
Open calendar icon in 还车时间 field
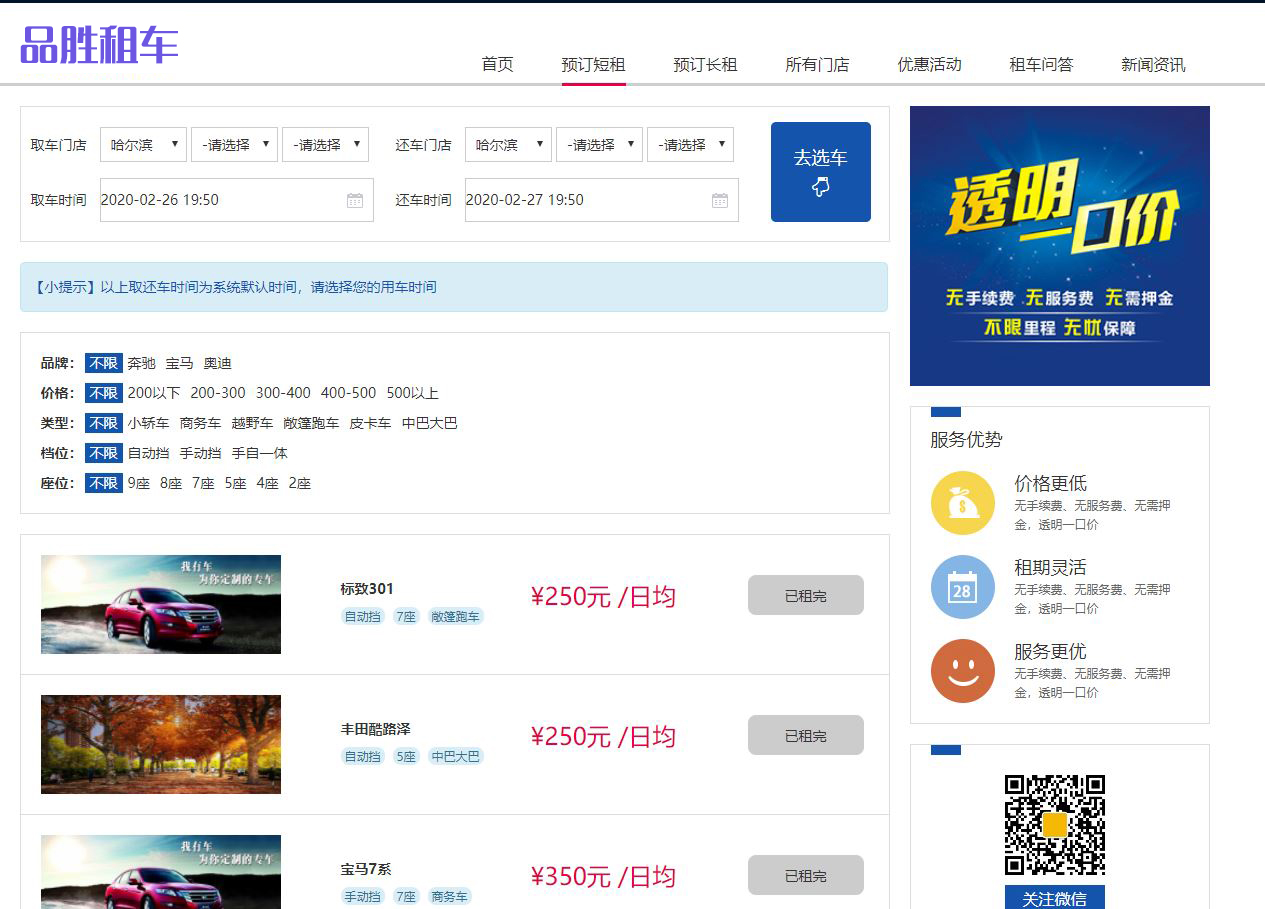[720, 200]
